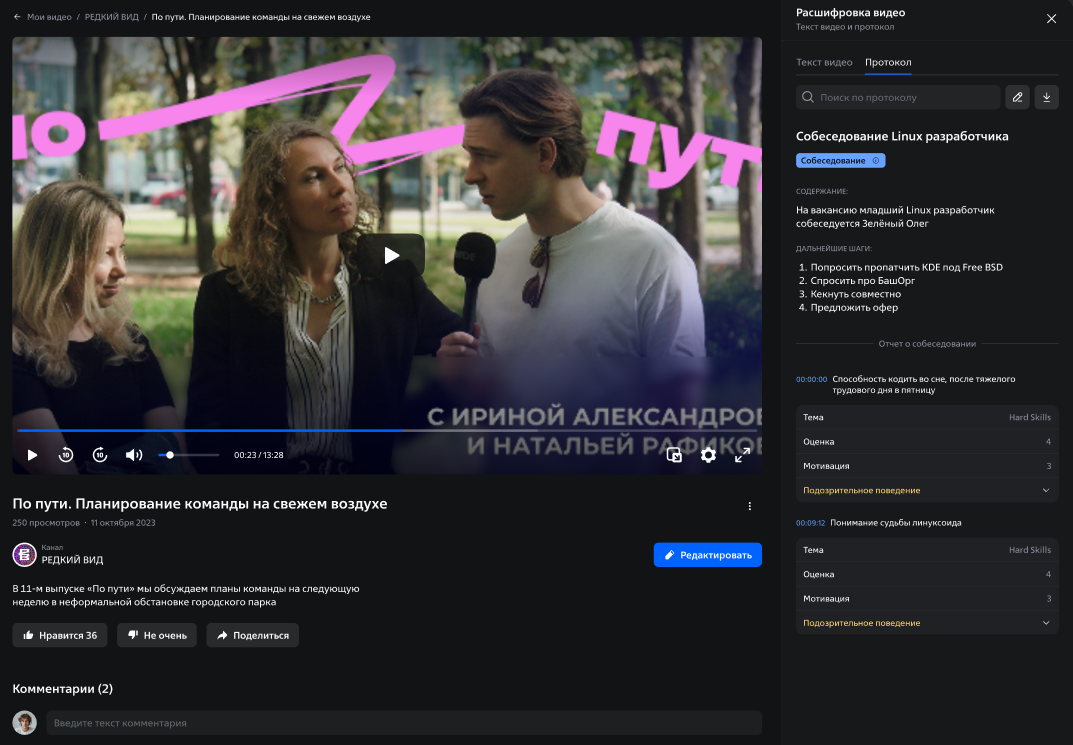The width and height of the screenshot is (1073, 745).
Task: Switch to Текст видео tab
Action: pos(824,62)
